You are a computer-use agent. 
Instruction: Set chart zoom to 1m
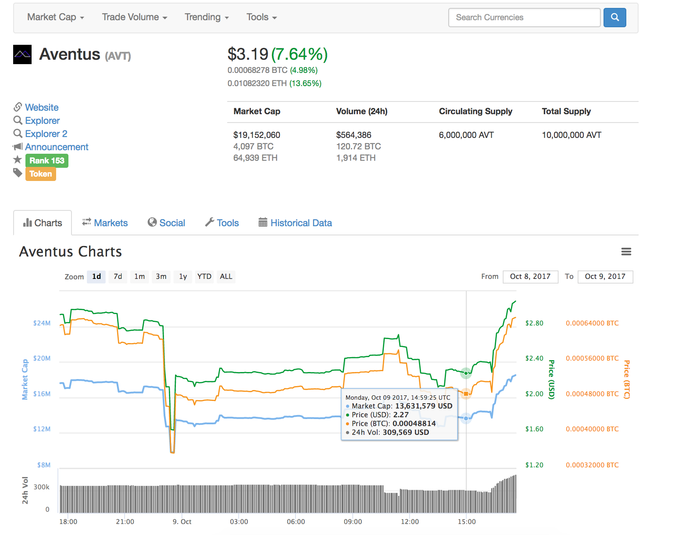coord(140,276)
